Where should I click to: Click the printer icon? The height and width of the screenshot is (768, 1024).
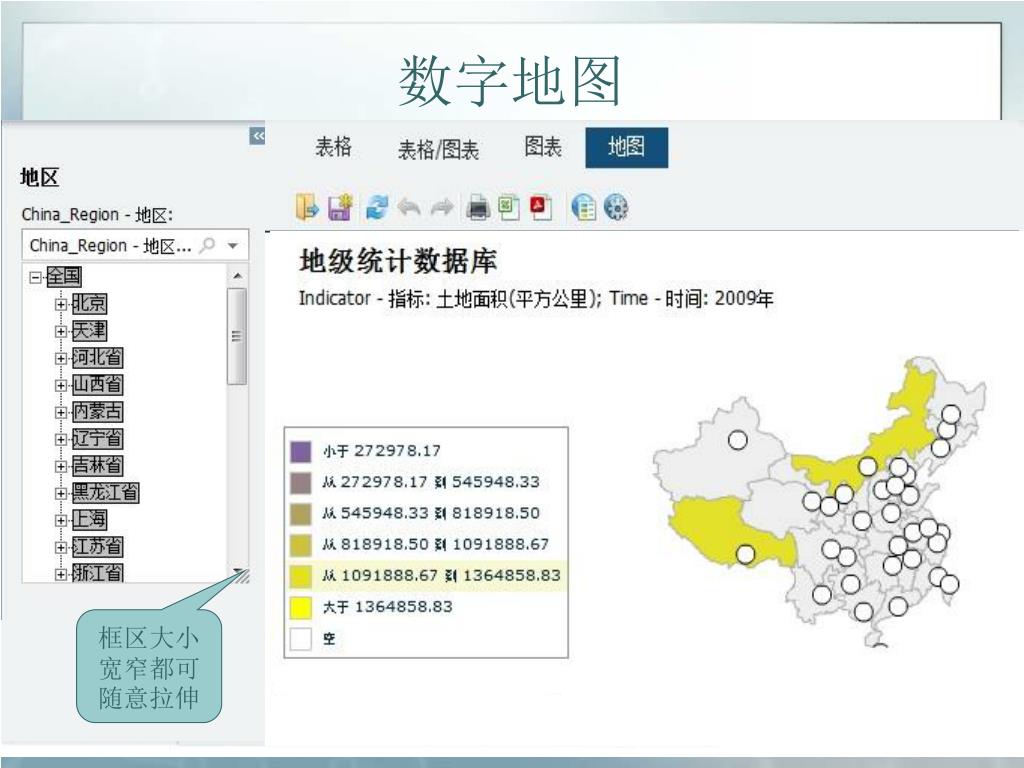[x=478, y=208]
